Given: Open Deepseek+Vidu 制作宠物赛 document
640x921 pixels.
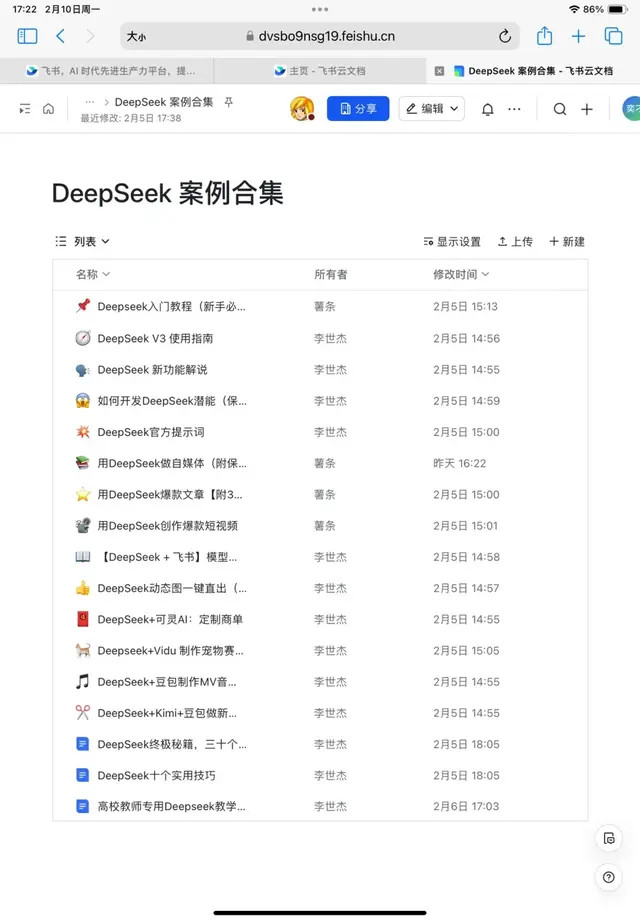Looking at the screenshot, I should [x=170, y=651].
